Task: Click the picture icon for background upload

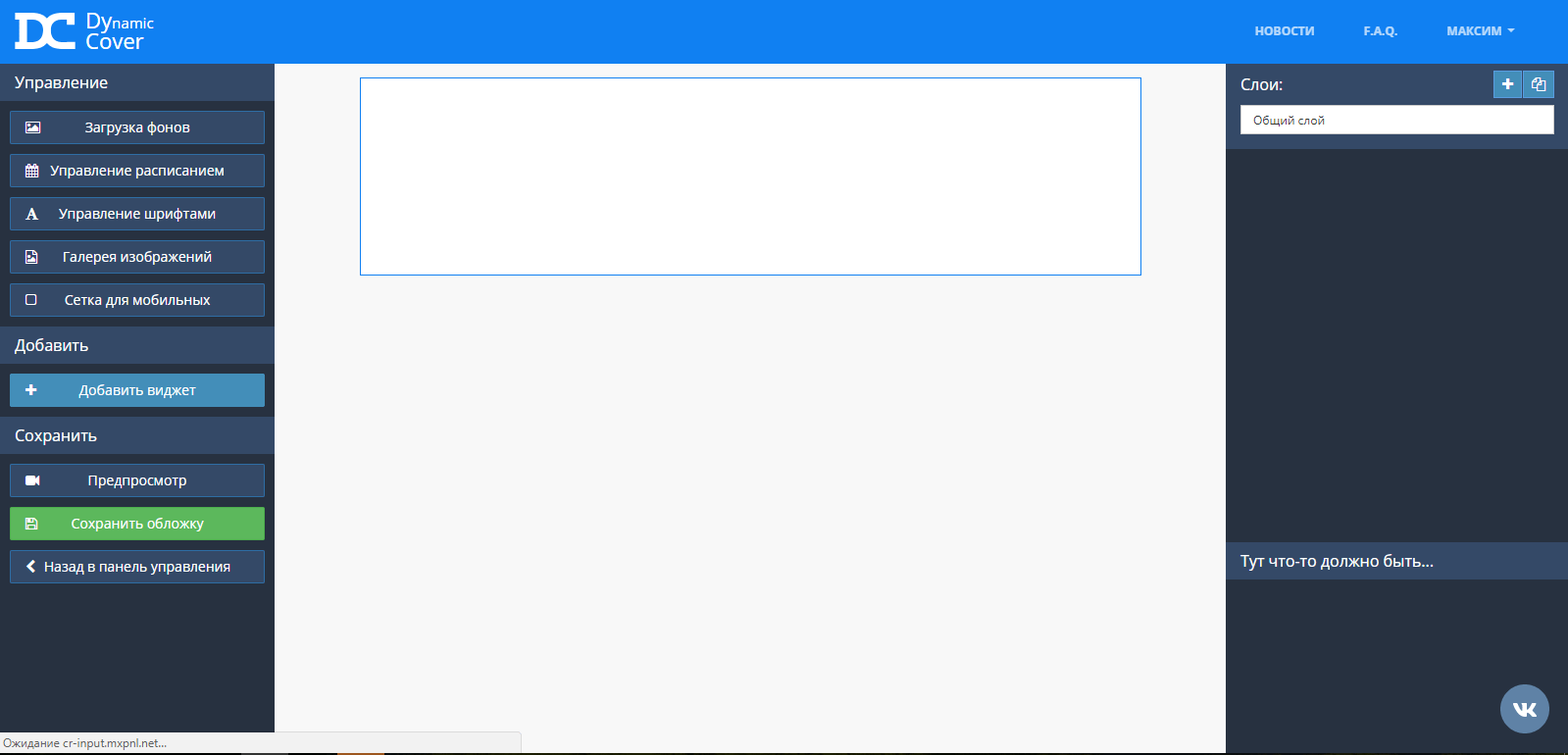Action: [x=32, y=127]
